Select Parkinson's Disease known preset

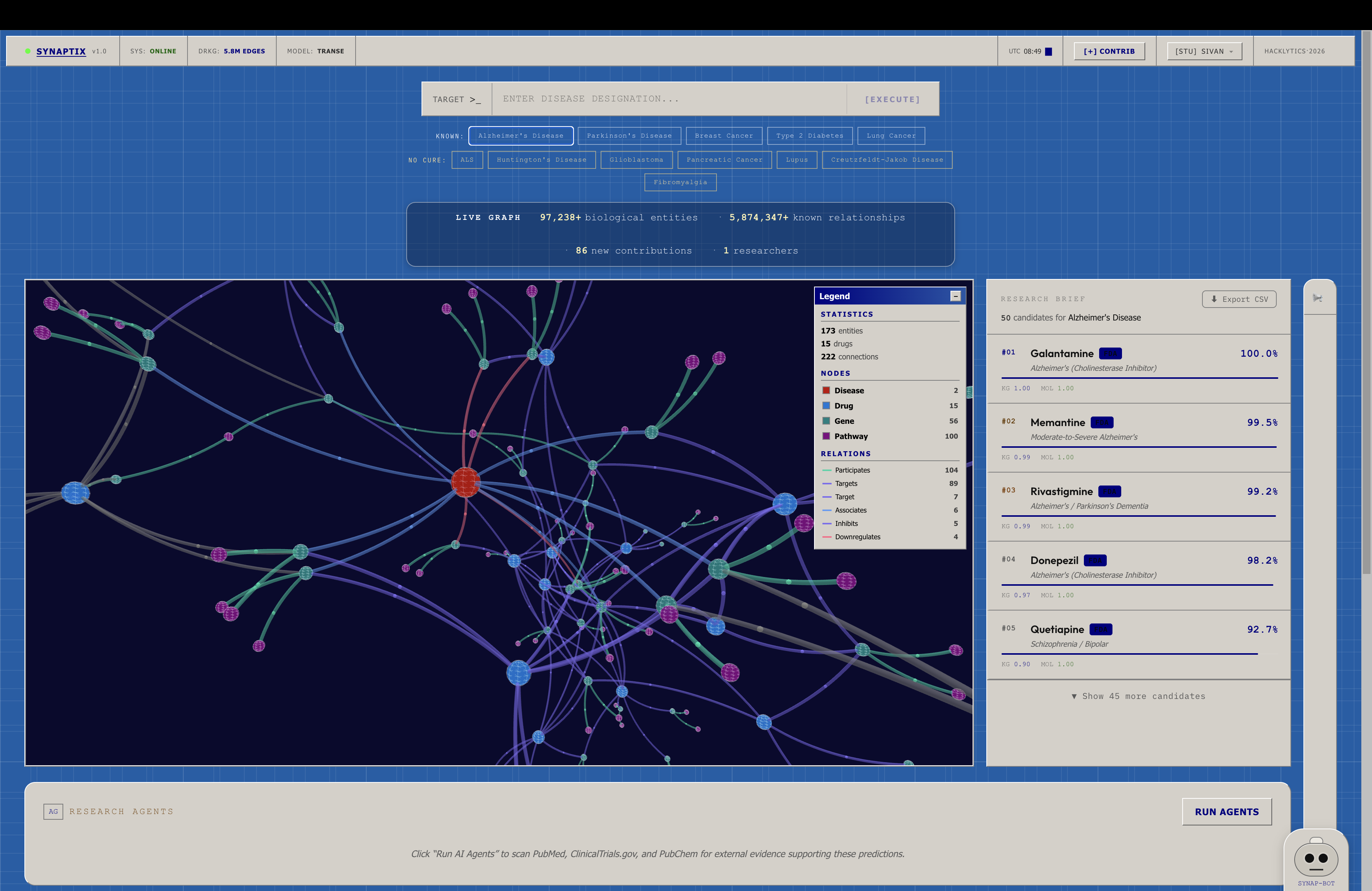click(629, 136)
